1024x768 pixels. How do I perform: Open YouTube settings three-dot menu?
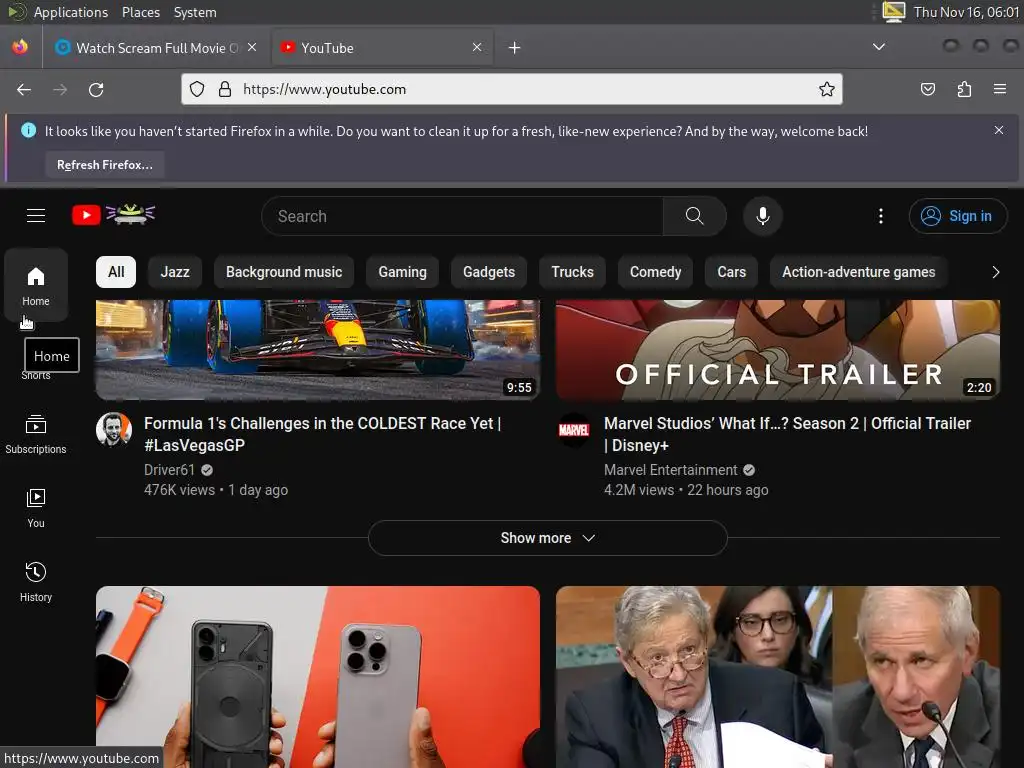tap(880, 216)
